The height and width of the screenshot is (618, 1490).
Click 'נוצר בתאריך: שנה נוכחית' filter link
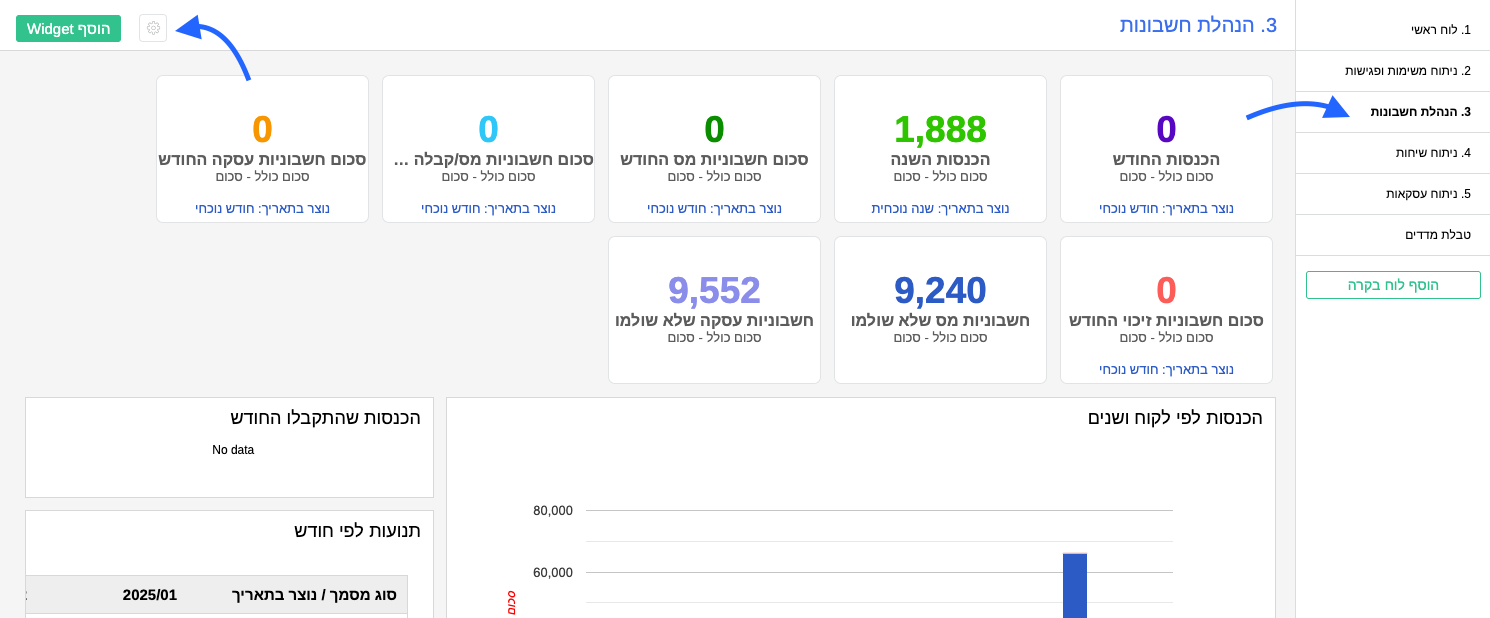tap(940, 208)
